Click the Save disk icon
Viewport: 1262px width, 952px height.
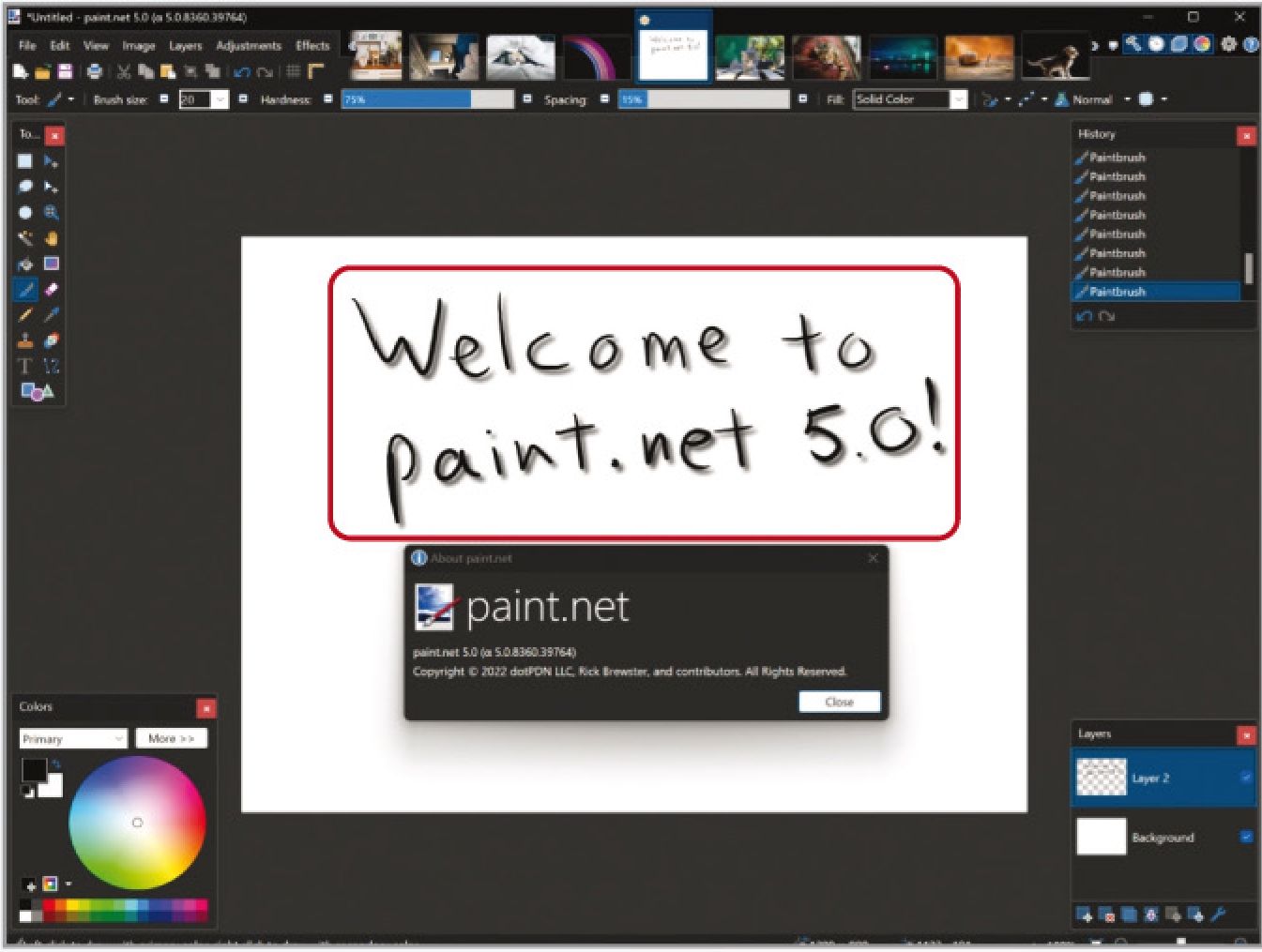pyautogui.click(x=65, y=71)
